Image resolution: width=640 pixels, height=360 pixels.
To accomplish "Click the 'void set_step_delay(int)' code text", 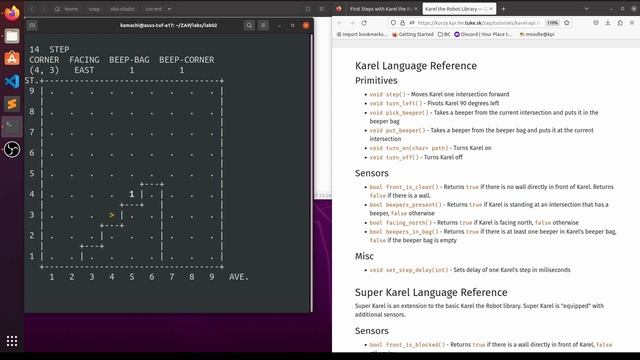I will coord(409,270).
